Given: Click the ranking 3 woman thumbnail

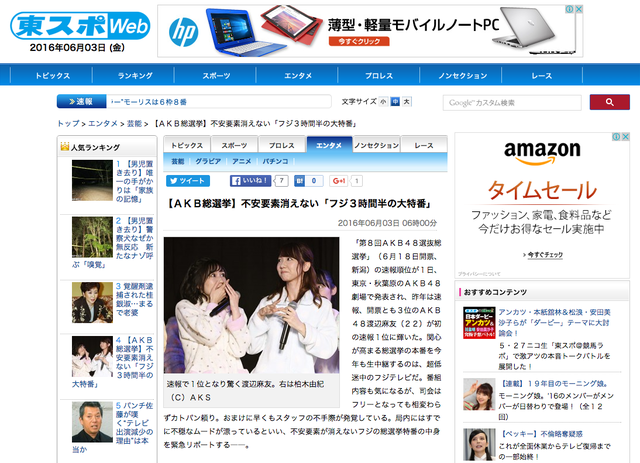Looking at the screenshot, I should (x=92, y=303).
